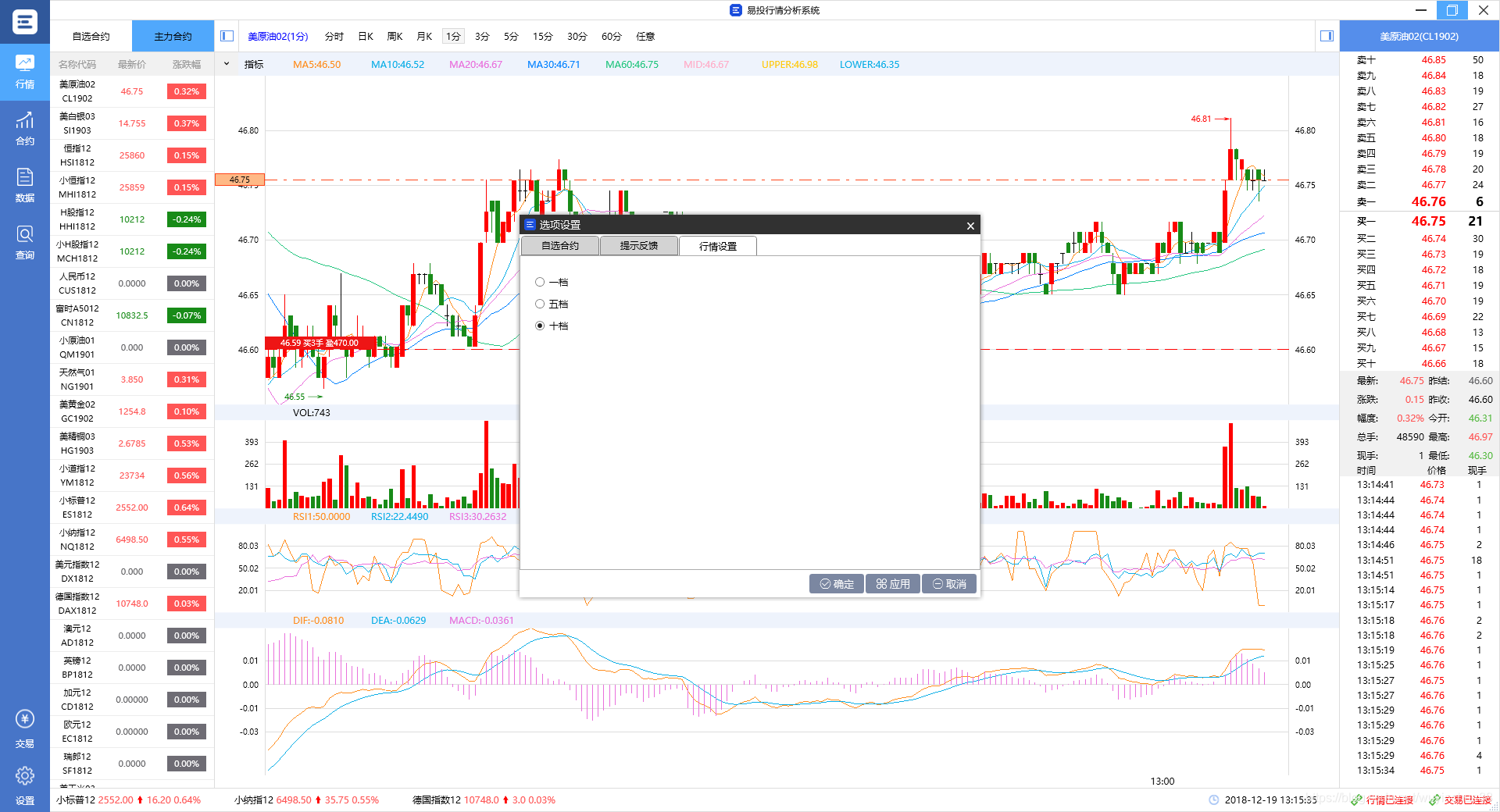
Task: Click the 美原油02(CL1902) panel title
Action: [1419, 37]
